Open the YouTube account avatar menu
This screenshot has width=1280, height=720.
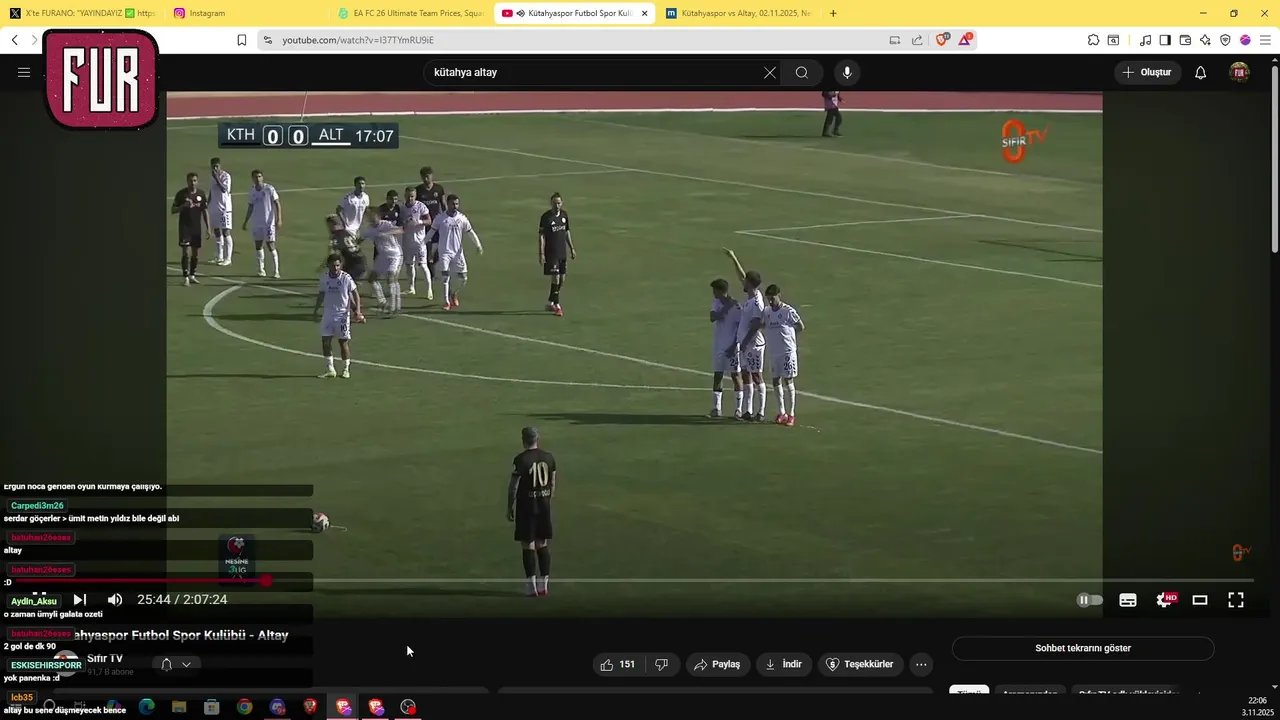tap(1239, 72)
